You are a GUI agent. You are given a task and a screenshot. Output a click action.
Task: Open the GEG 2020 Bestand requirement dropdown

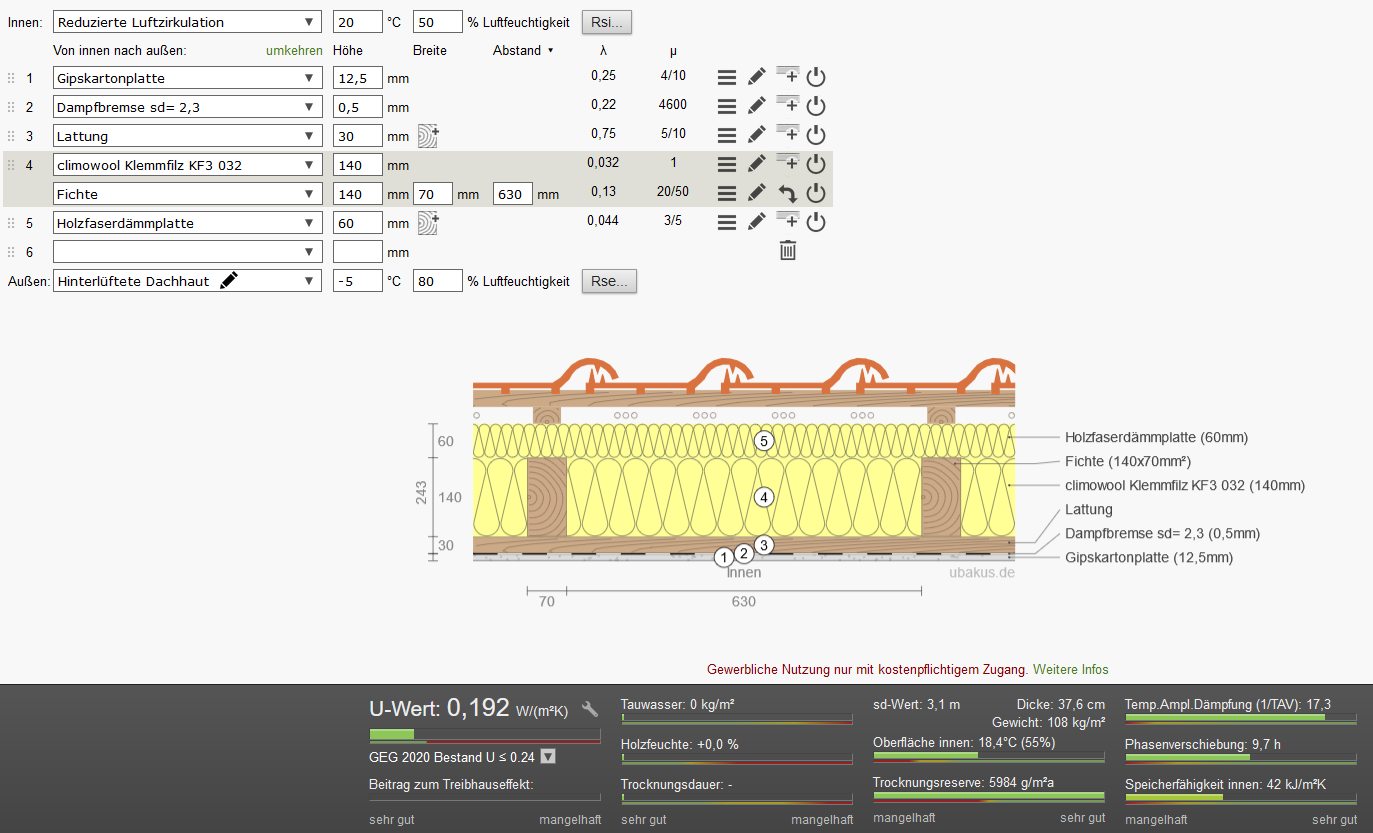[547, 757]
